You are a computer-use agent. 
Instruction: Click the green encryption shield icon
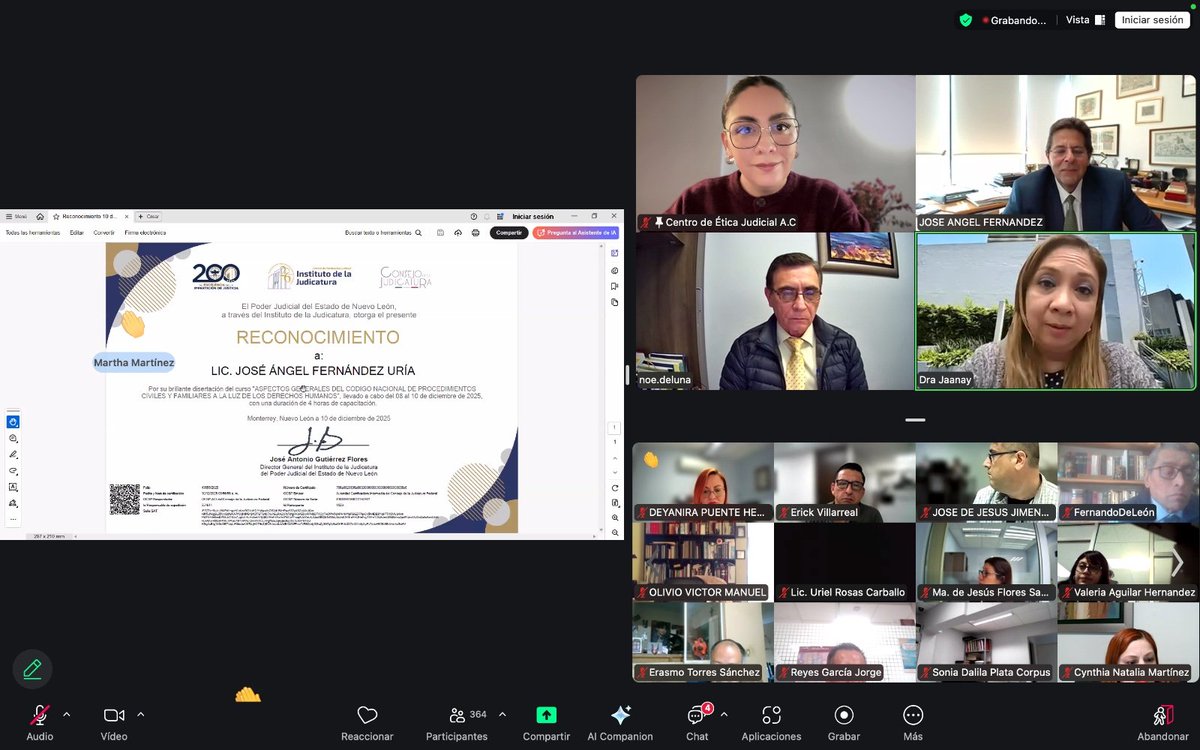click(x=965, y=20)
